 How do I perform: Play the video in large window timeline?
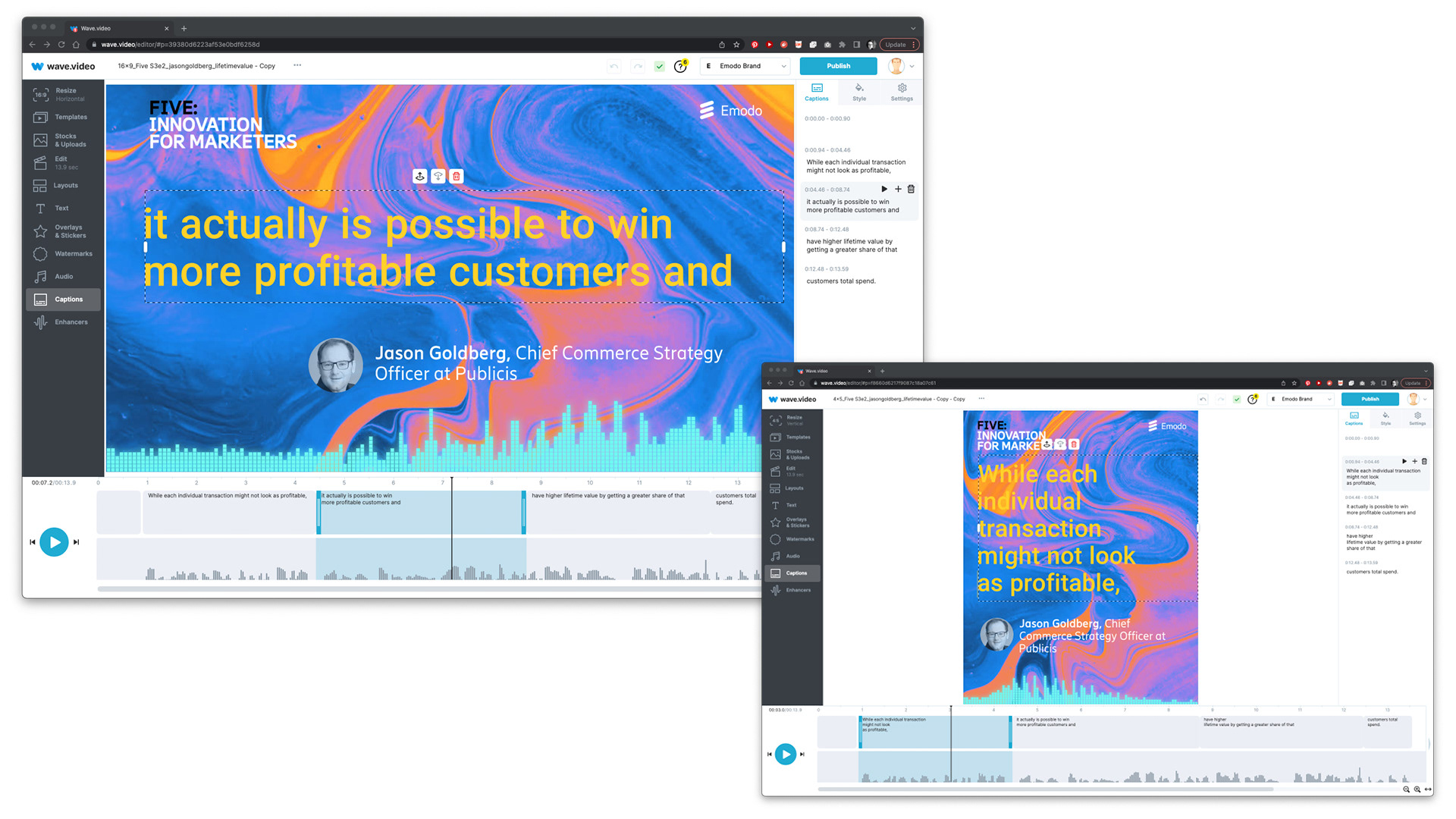(x=54, y=542)
